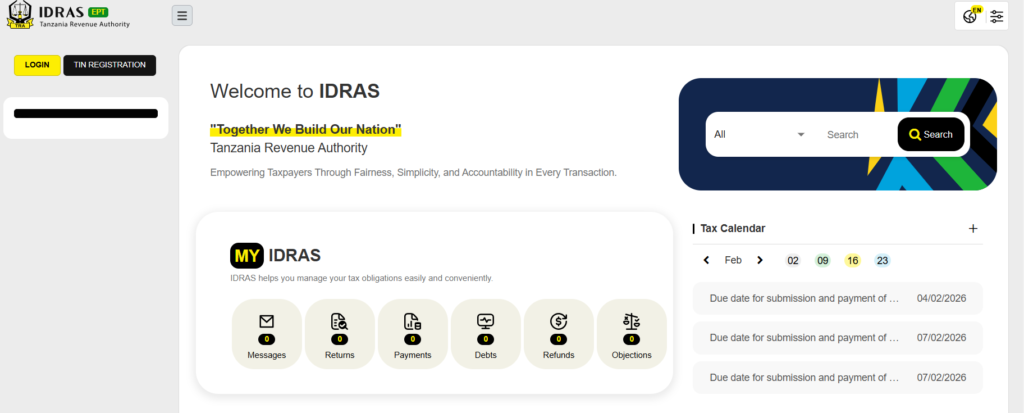Click the language globe icon

[970, 15]
